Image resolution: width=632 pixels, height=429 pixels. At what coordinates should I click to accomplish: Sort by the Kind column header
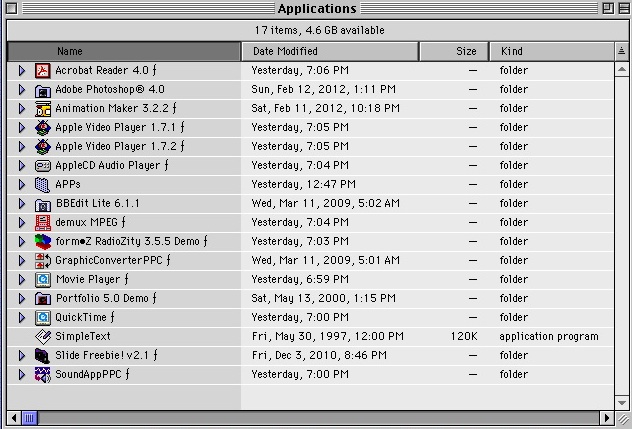552,51
